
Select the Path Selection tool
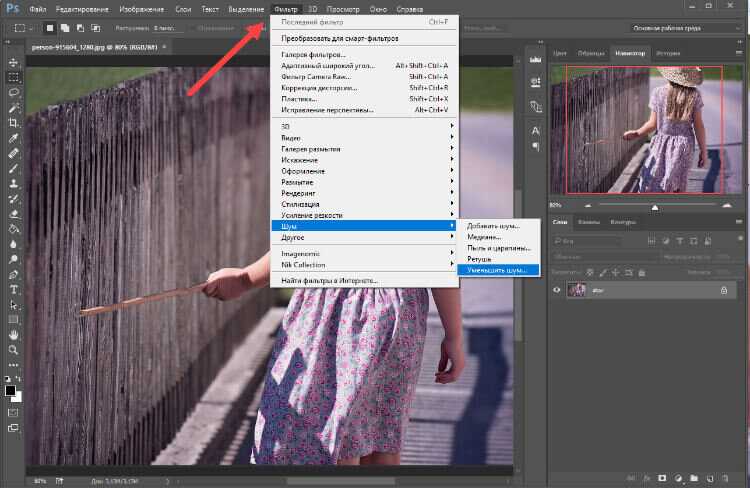(x=13, y=305)
